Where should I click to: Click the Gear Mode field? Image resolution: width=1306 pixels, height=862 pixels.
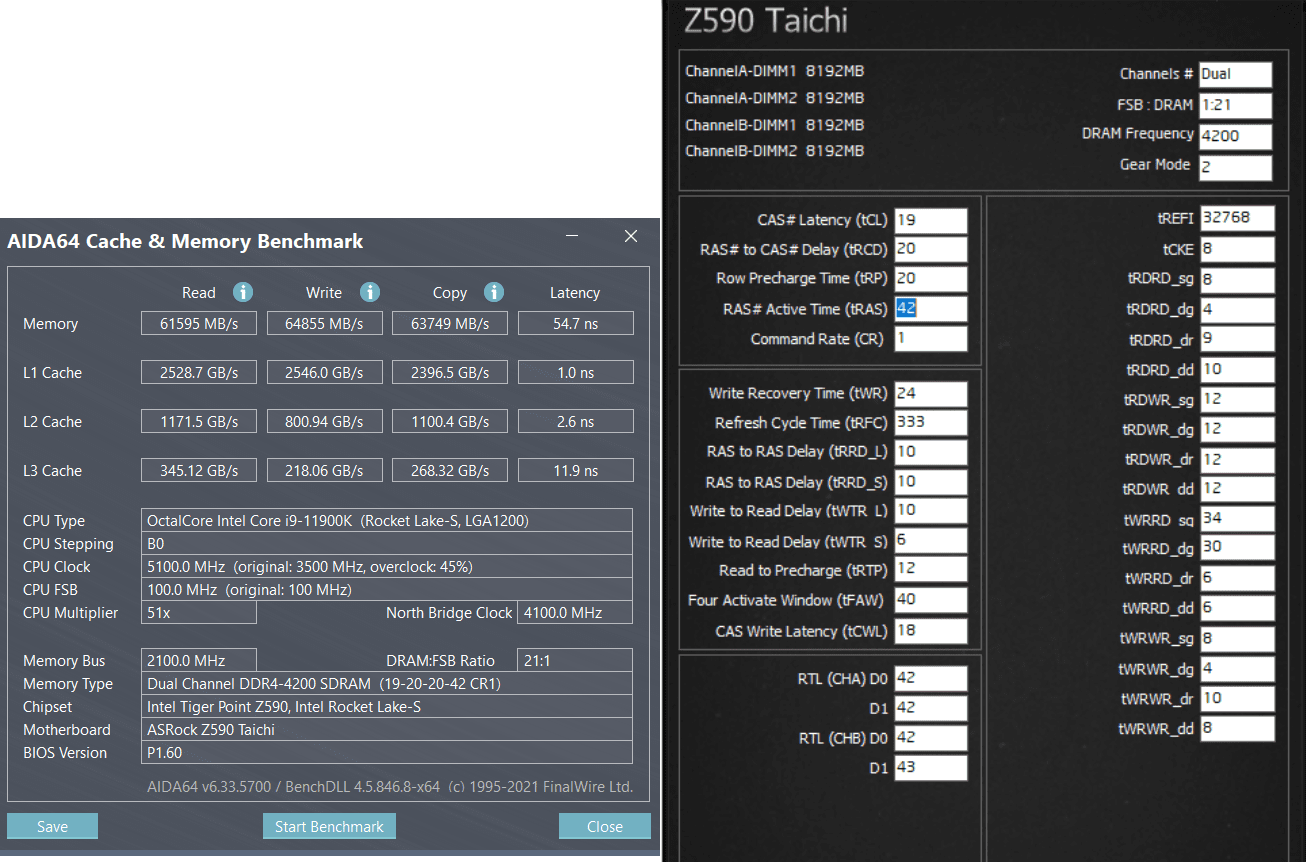[1235, 167]
